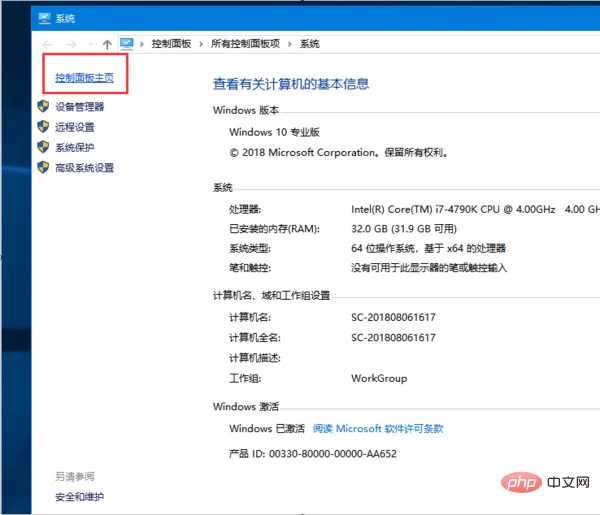Viewport: 600px width, 515px height.
Task: Click shield icon next to 远程设置
Action: coord(43,127)
